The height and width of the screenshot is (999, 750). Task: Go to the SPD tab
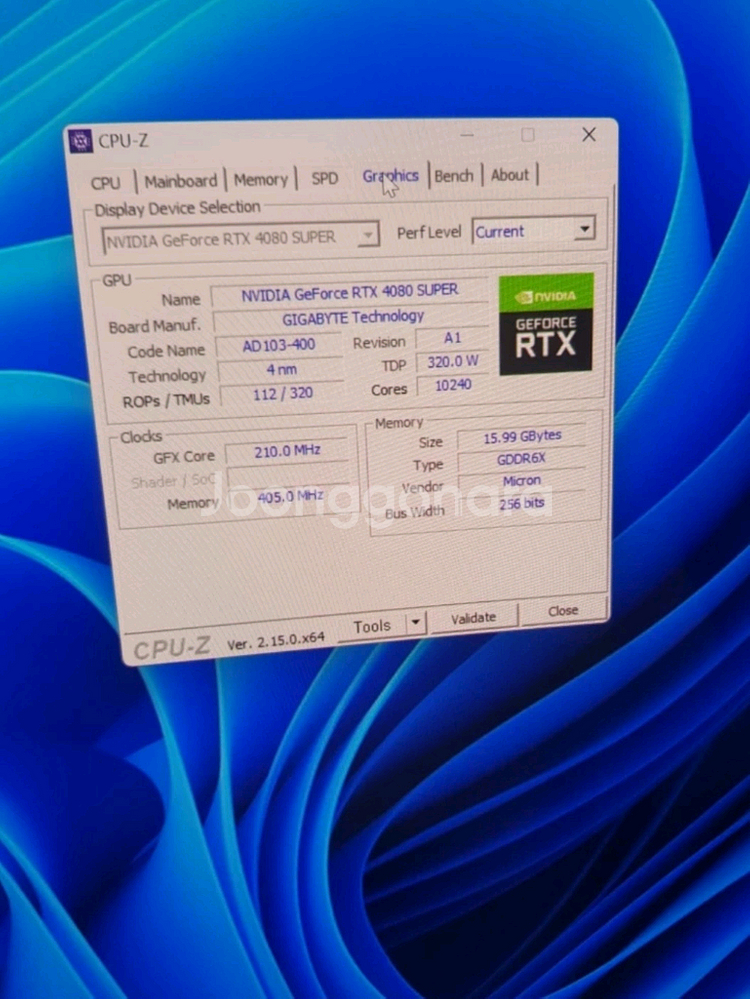(324, 178)
